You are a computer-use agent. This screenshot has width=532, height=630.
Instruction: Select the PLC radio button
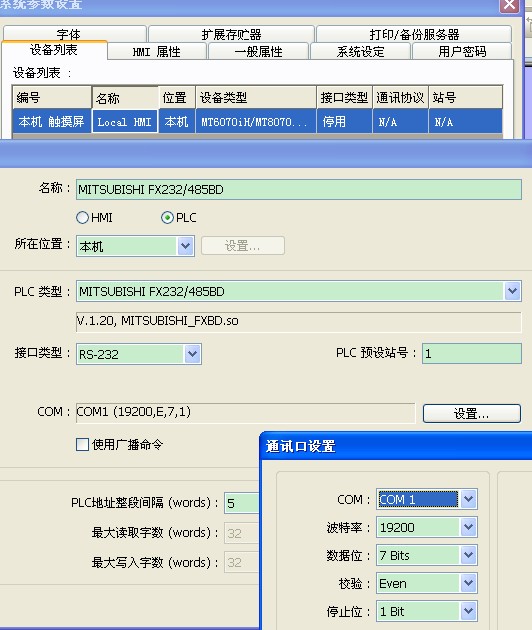point(167,218)
